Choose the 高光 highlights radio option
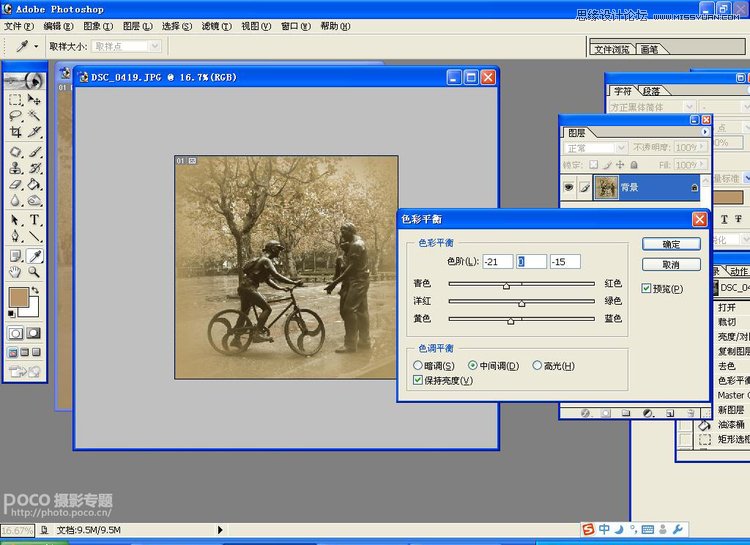750x545 pixels. [x=537, y=366]
